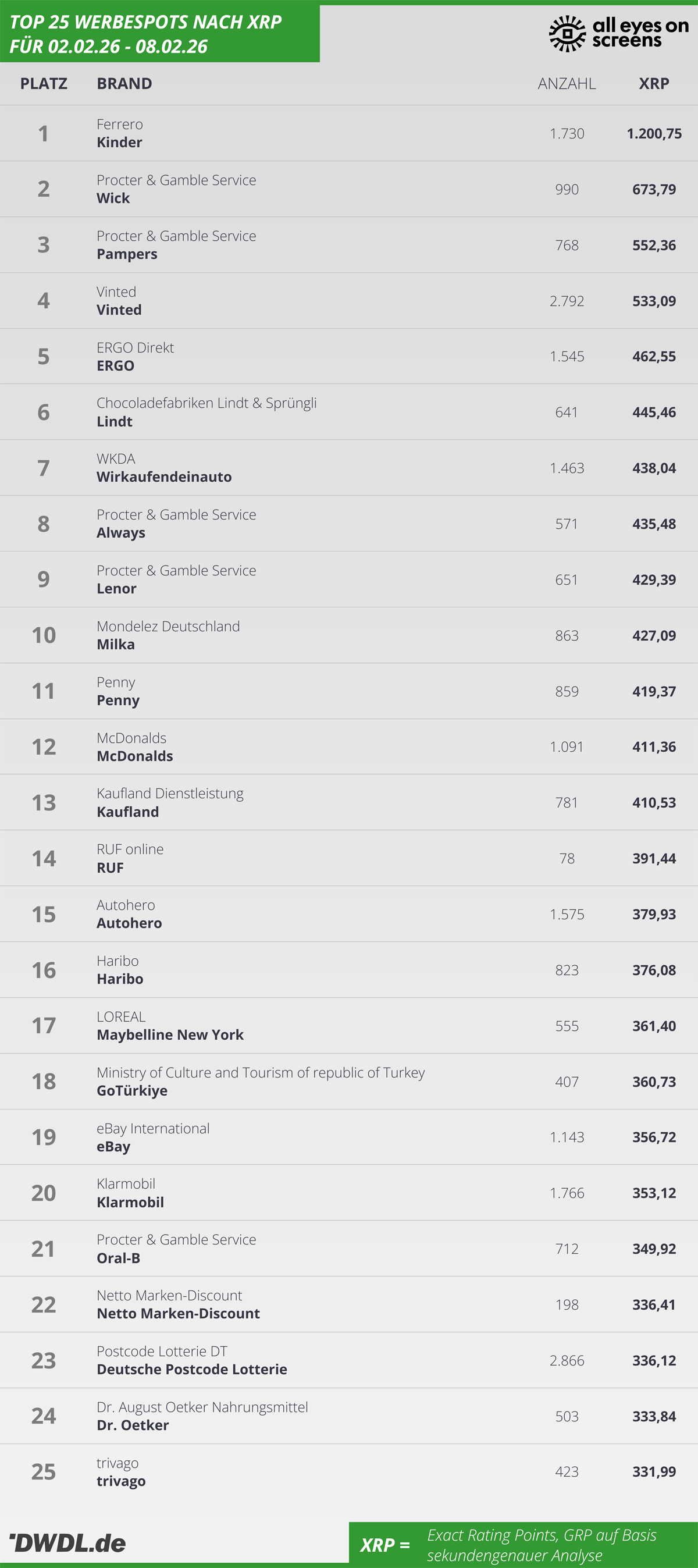
Task: Click the Wick brand name
Action: (113, 198)
